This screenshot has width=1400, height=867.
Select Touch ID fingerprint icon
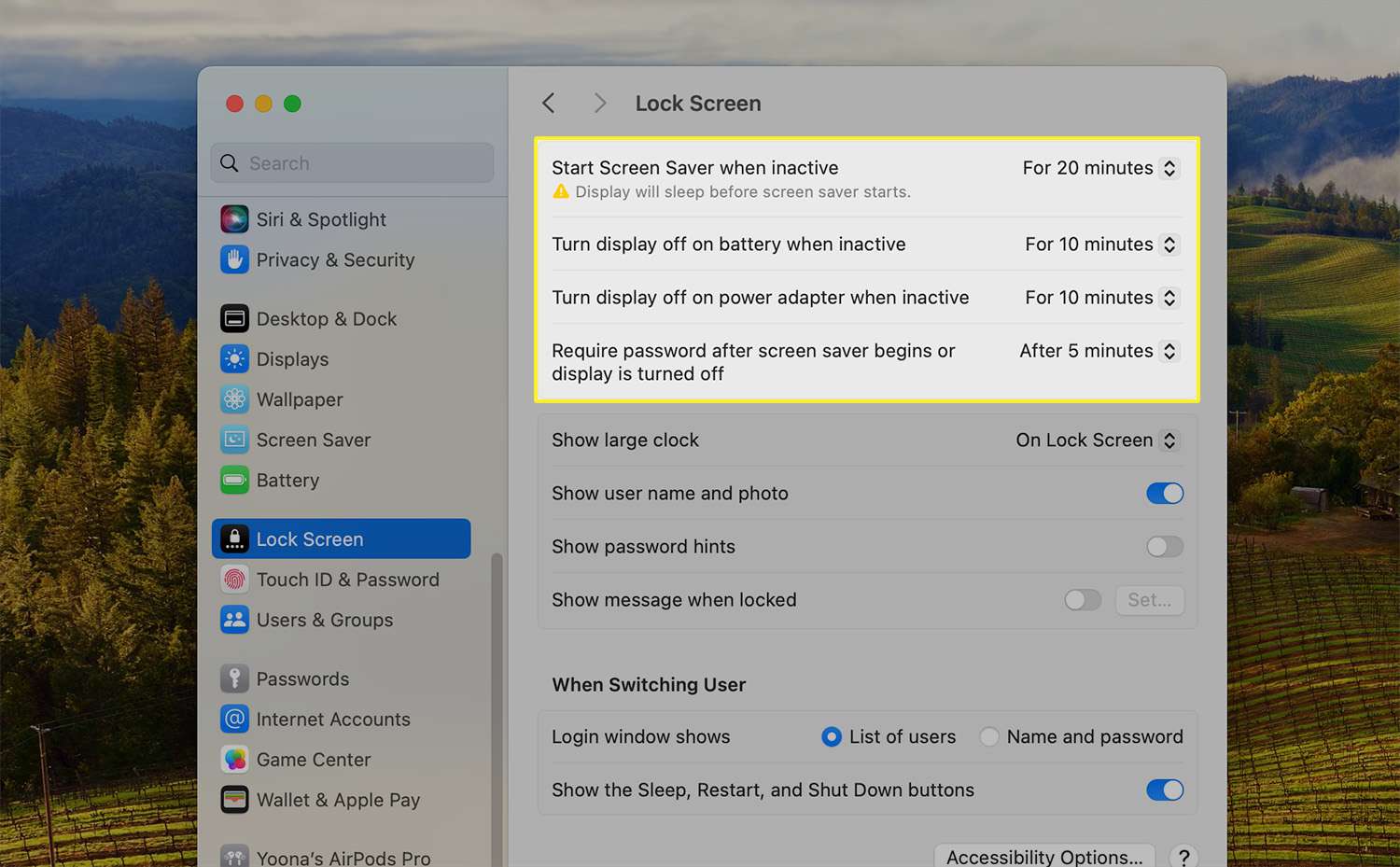[234, 580]
